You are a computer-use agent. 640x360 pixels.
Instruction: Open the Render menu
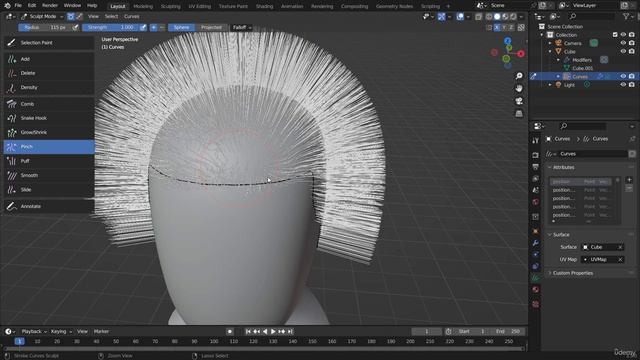click(x=50, y=6)
